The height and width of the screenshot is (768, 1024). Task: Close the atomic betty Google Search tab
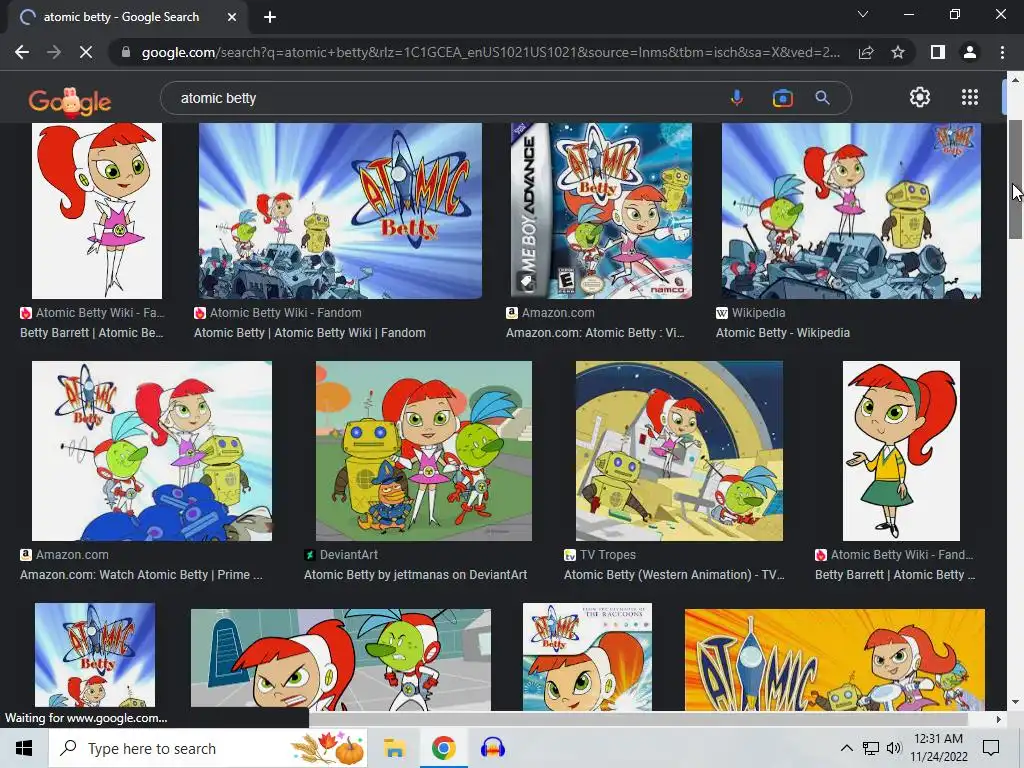tap(232, 17)
